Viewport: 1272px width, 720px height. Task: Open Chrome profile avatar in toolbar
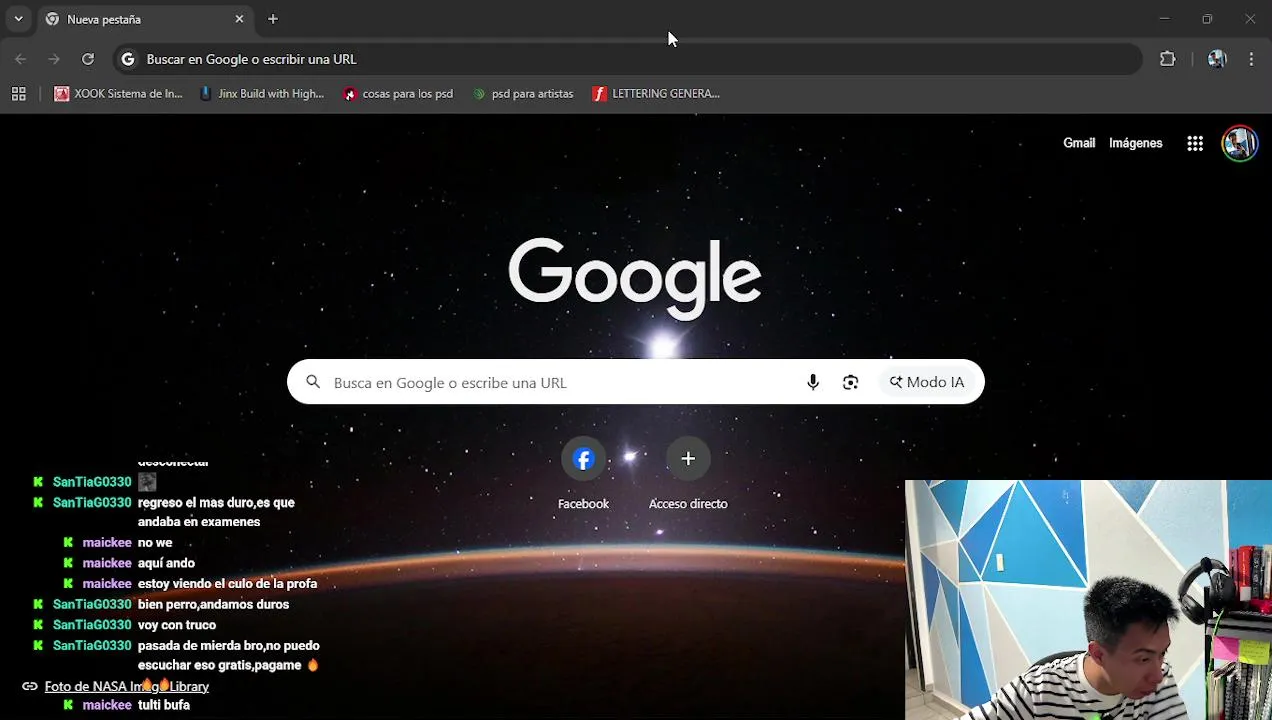pyautogui.click(x=1216, y=59)
